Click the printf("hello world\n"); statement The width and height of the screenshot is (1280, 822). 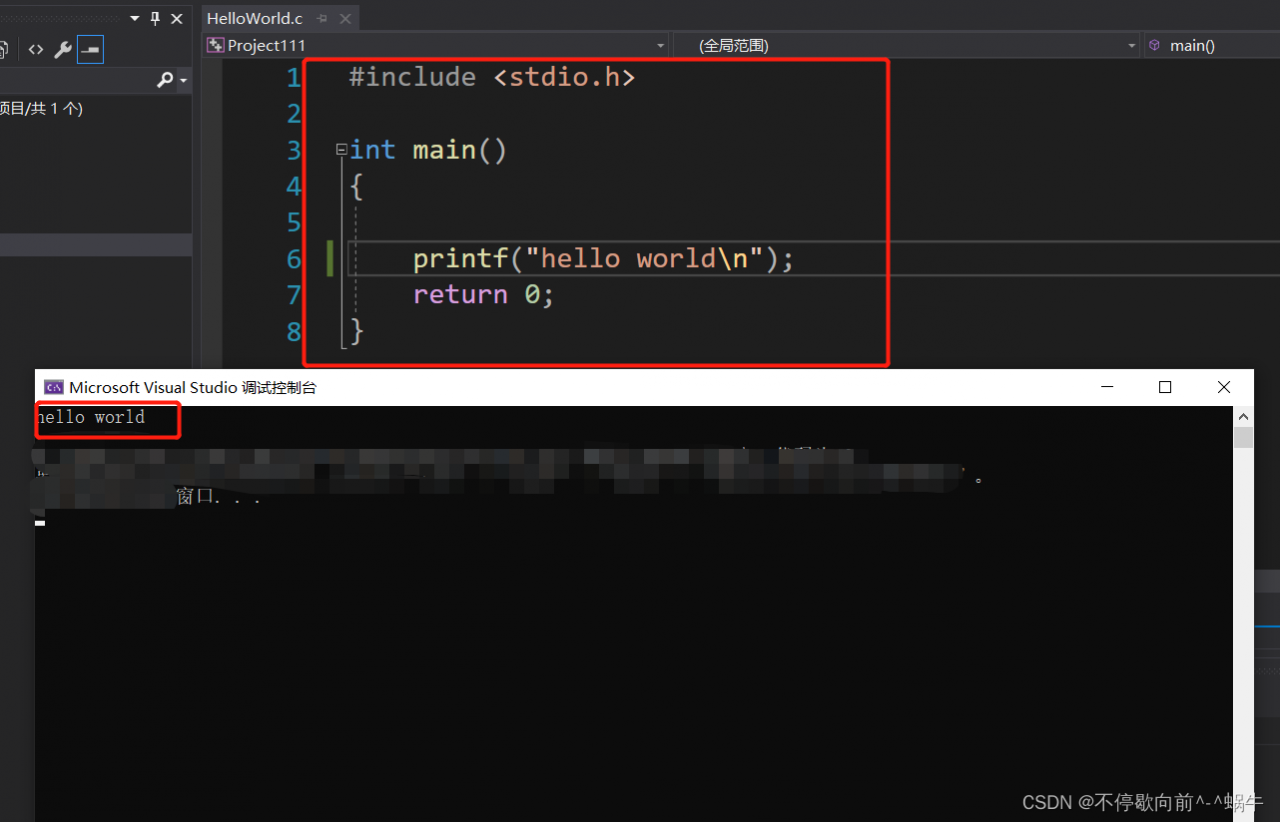pyautogui.click(x=603, y=259)
